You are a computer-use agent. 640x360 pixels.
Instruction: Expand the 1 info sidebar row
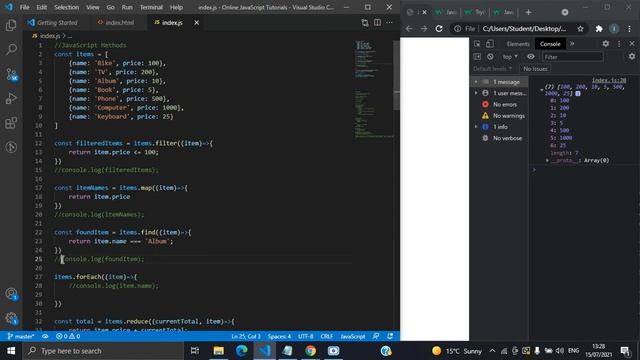pyautogui.click(x=476, y=127)
